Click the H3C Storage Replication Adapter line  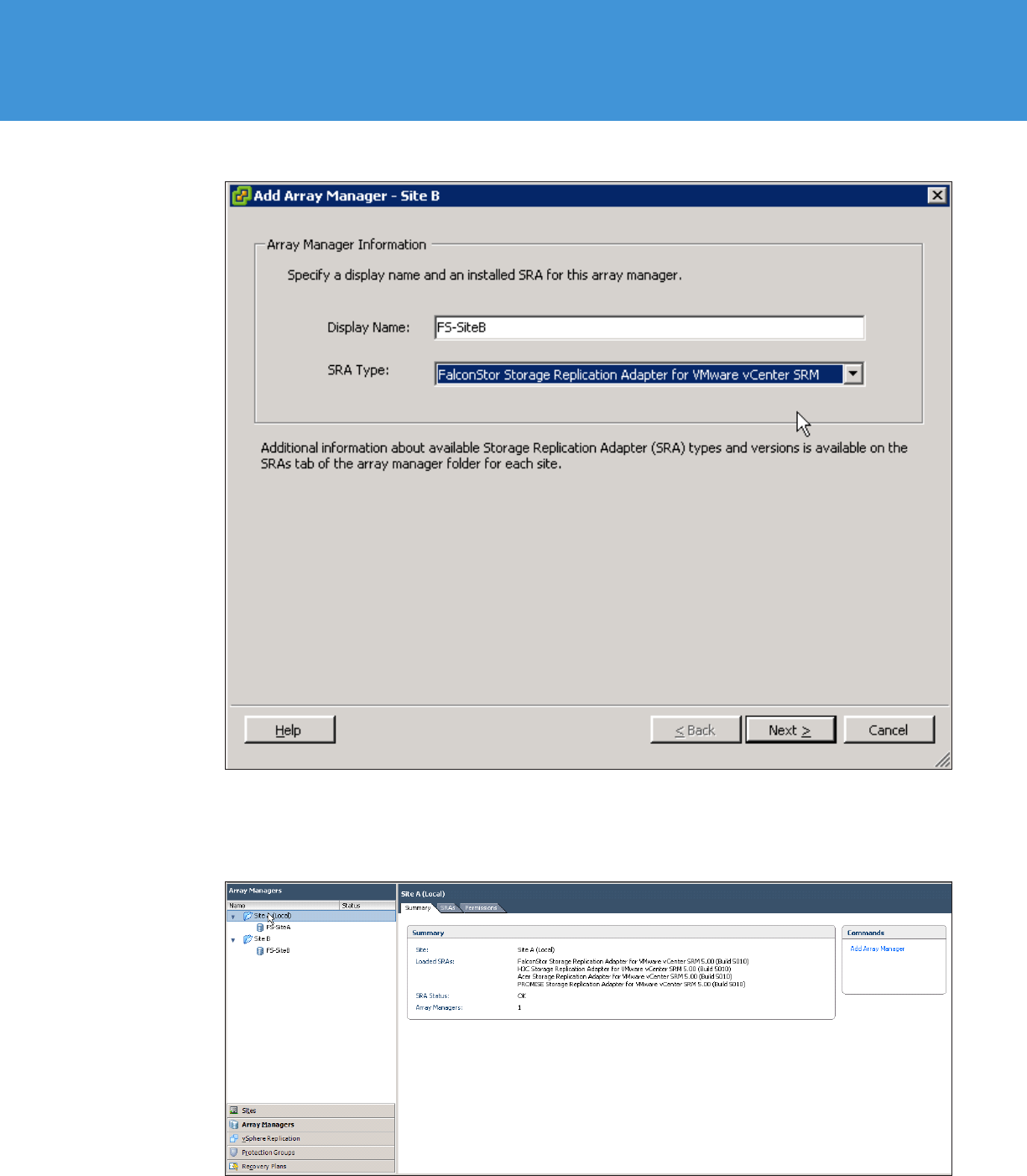point(624,970)
